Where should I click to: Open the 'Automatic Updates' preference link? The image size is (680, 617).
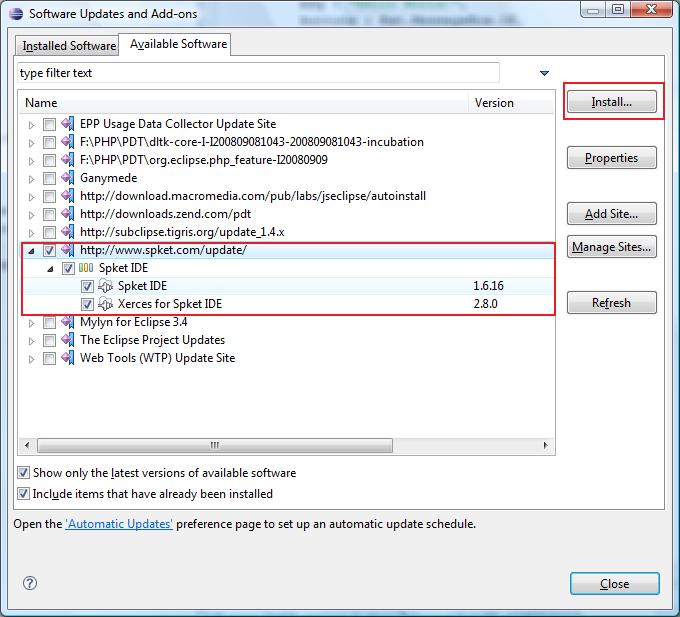[119, 524]
